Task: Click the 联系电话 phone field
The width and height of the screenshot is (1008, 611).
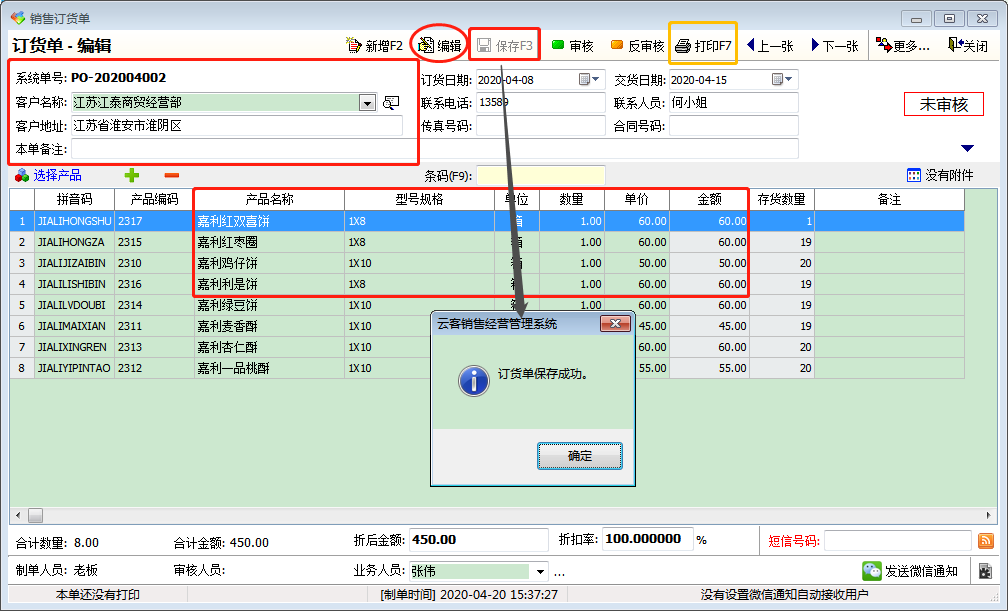Action: (x=541, y=103)
